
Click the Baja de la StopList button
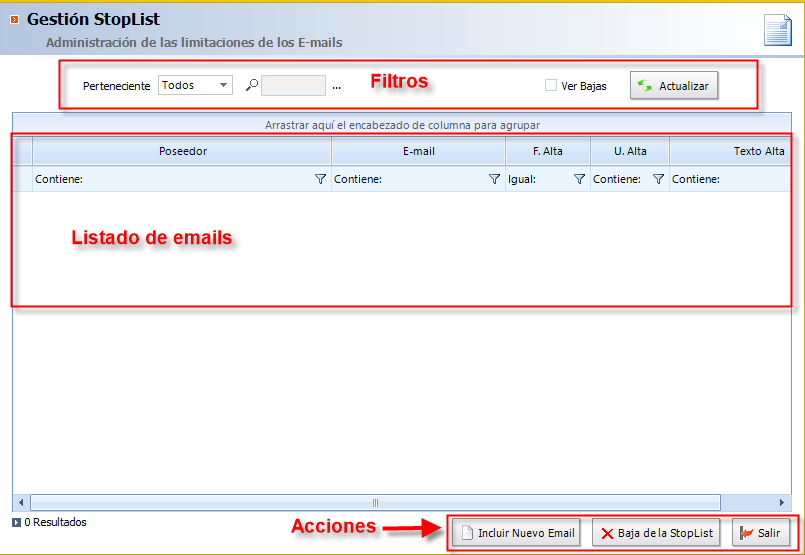pyautogui.click(x=656, y=533)
